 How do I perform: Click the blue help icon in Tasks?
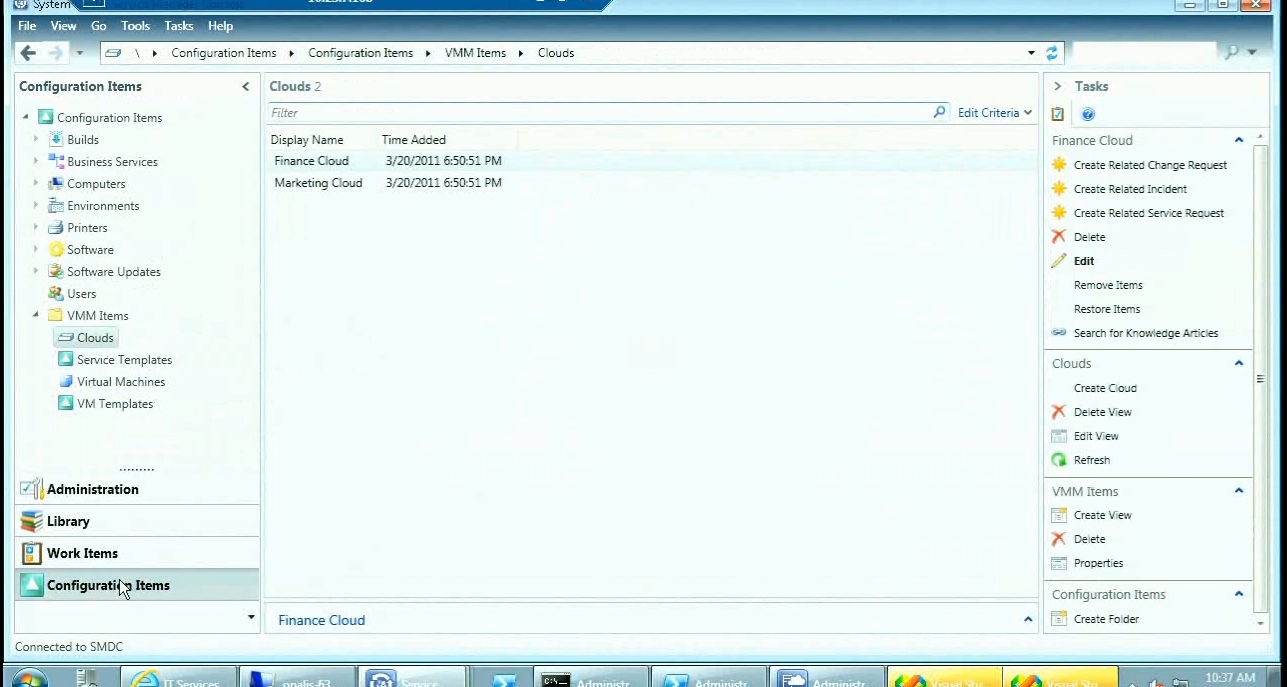point(1088,114)
